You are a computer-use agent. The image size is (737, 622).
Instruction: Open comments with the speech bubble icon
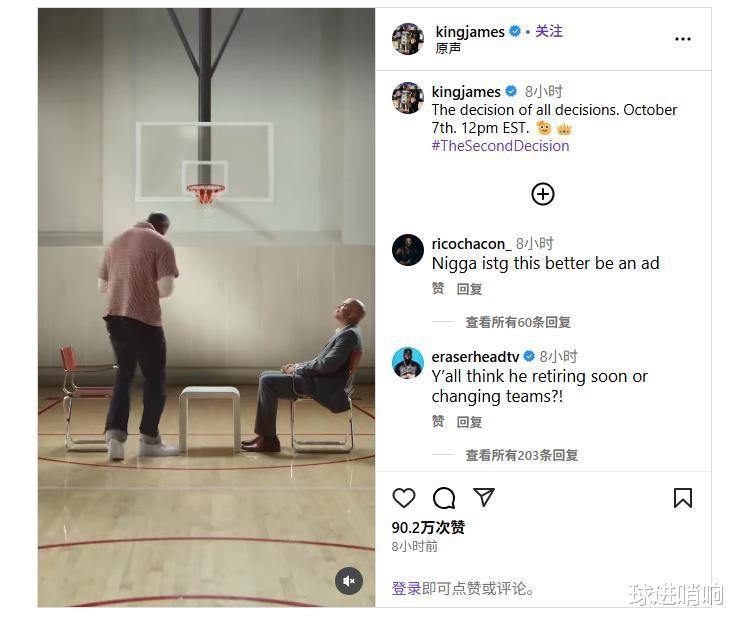point(444,498)
